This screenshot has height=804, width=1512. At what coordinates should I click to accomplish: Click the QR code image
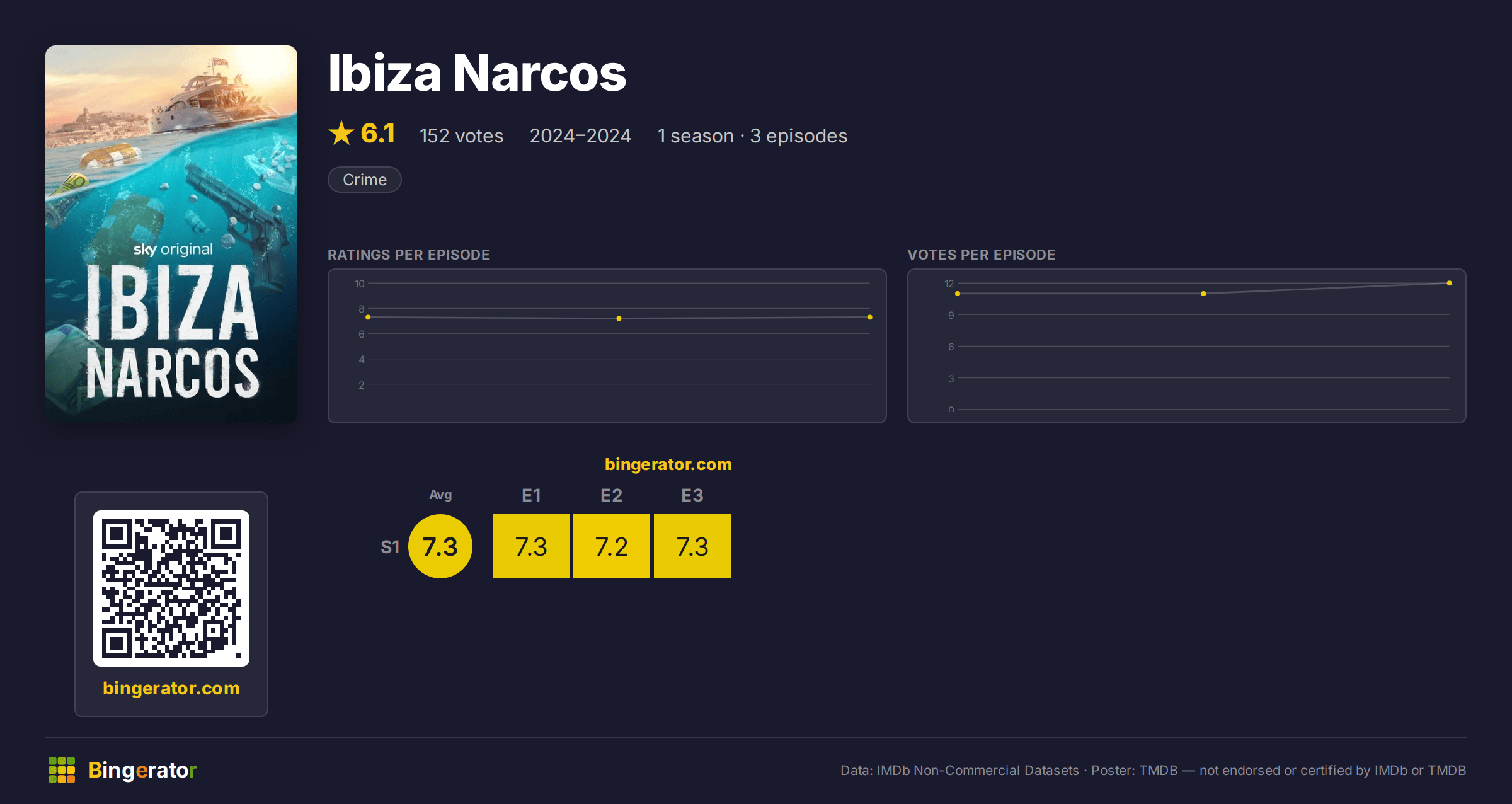click(171, 589)
